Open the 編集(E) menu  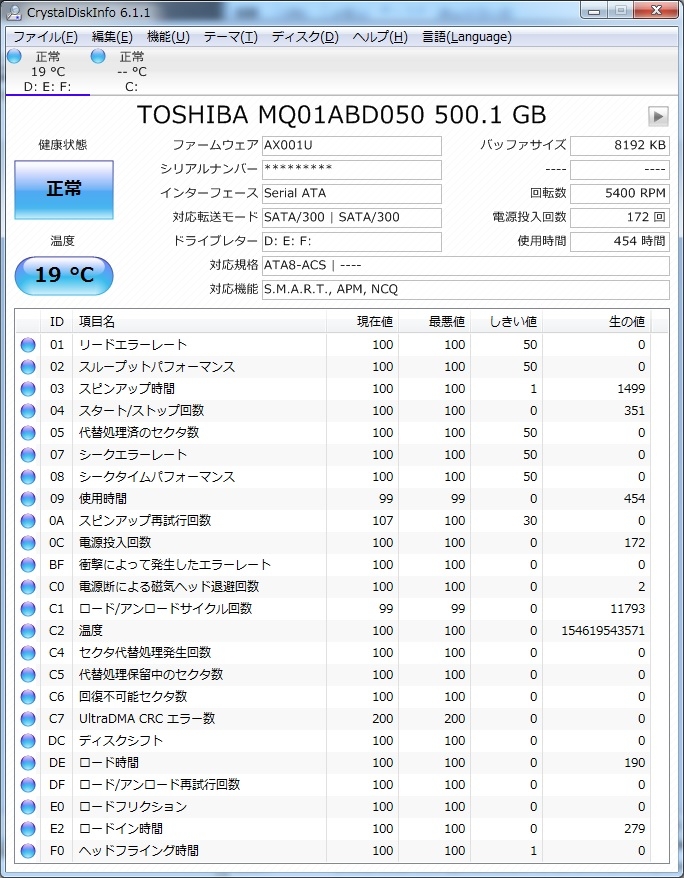coord(112,37)
